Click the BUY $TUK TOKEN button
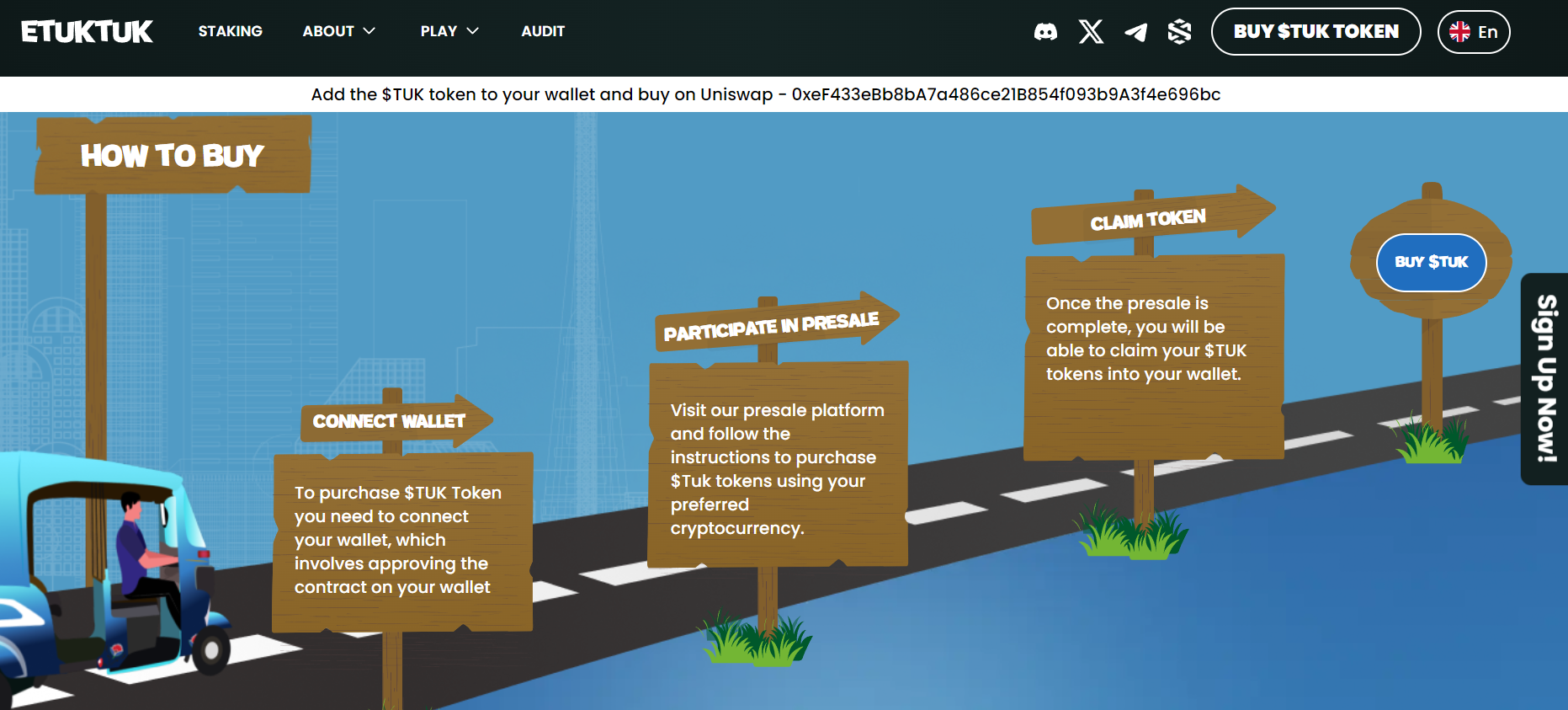 click(x=1316, y=32)
